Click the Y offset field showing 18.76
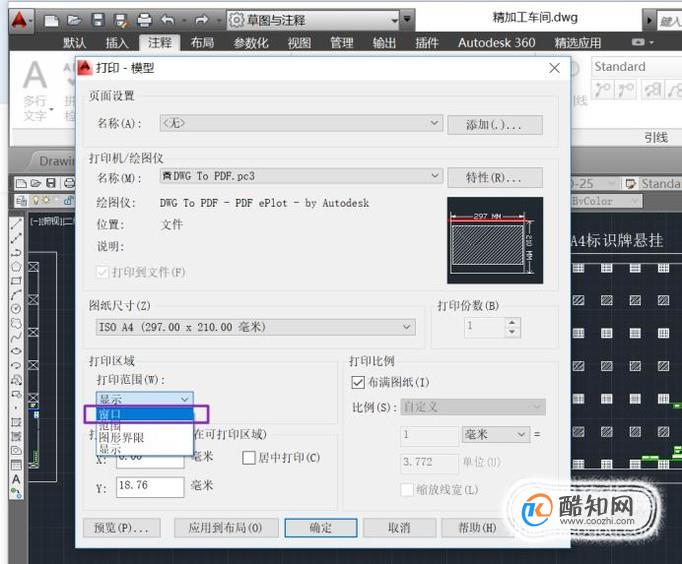This screenshot has width=682, height=564. [x=150, y=487]
